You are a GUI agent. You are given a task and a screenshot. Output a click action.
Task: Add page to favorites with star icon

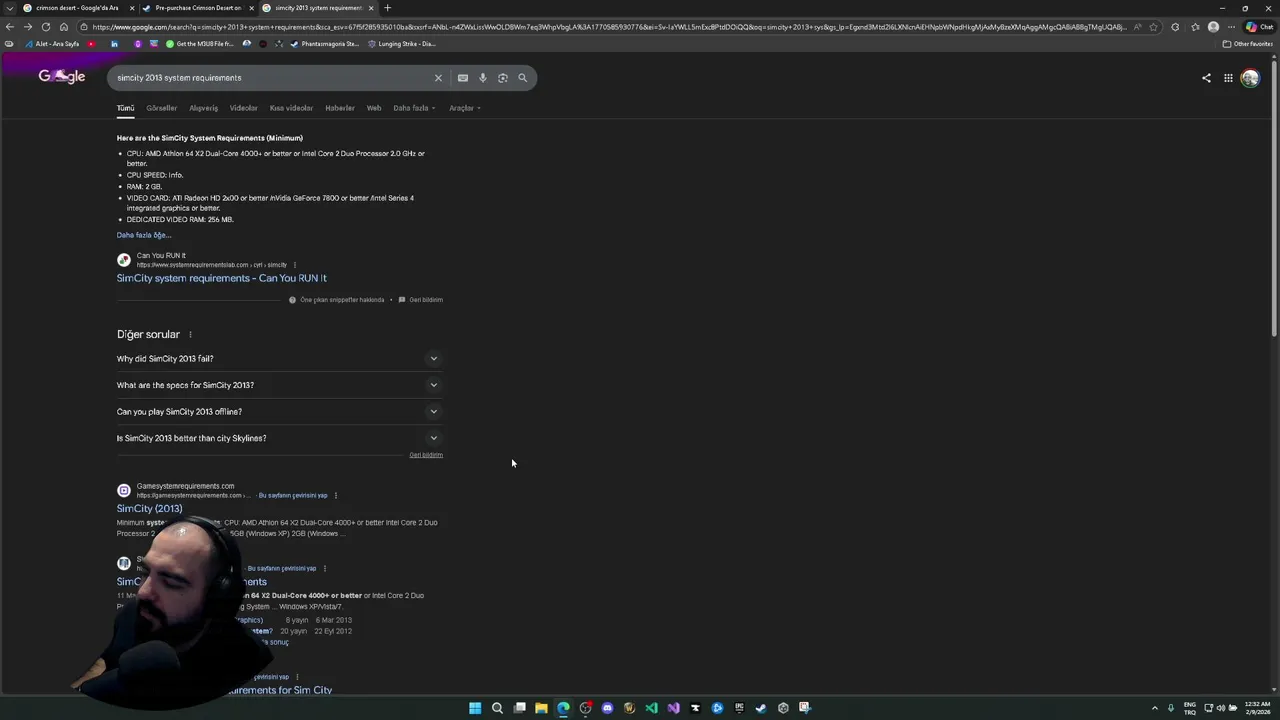point(1153,27)
